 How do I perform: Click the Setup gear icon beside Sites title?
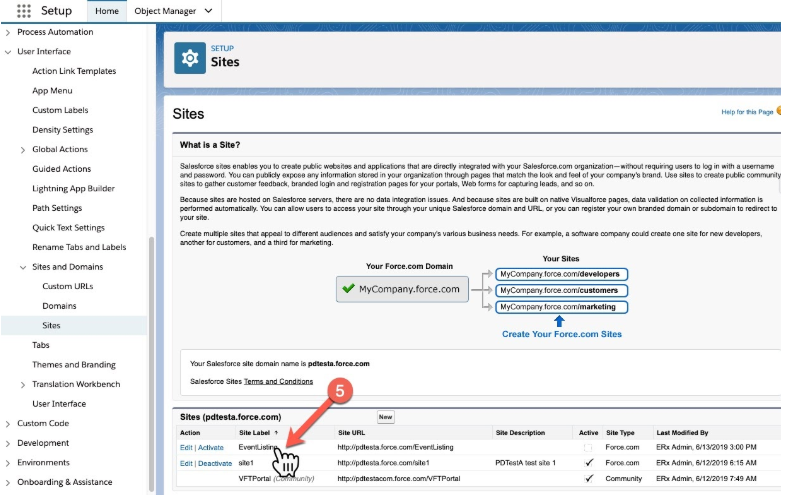[187, 58]
